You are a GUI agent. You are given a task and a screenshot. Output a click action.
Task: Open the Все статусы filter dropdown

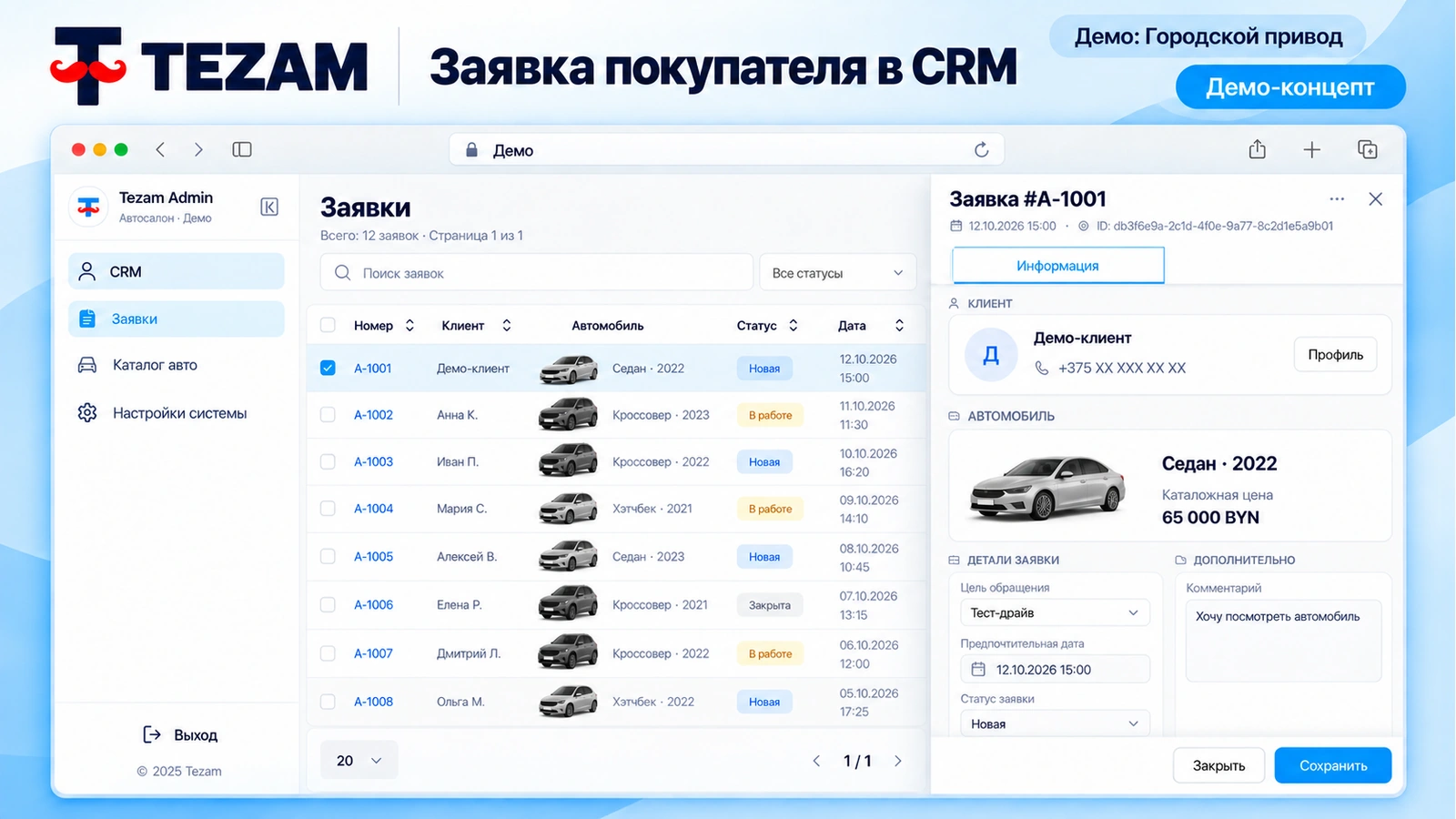click(837, 273)
